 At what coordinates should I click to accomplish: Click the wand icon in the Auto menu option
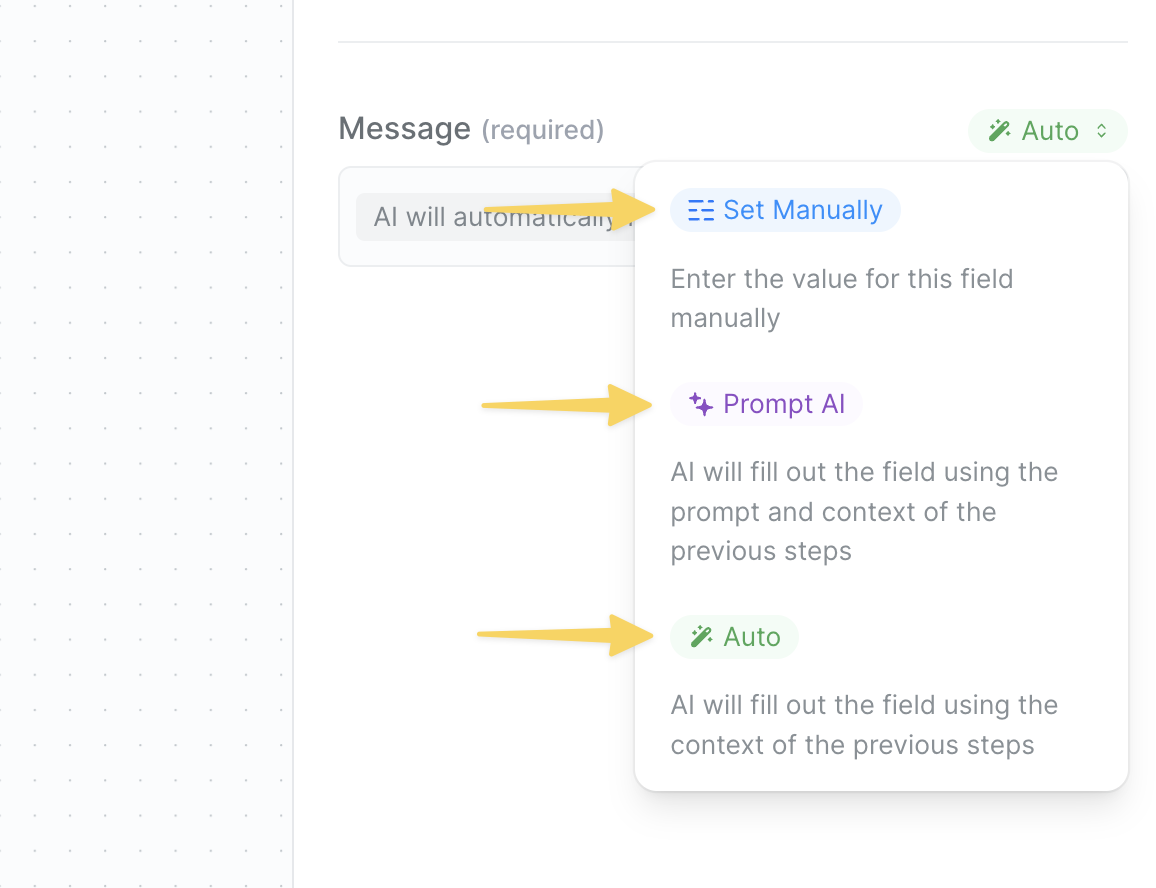701,637
